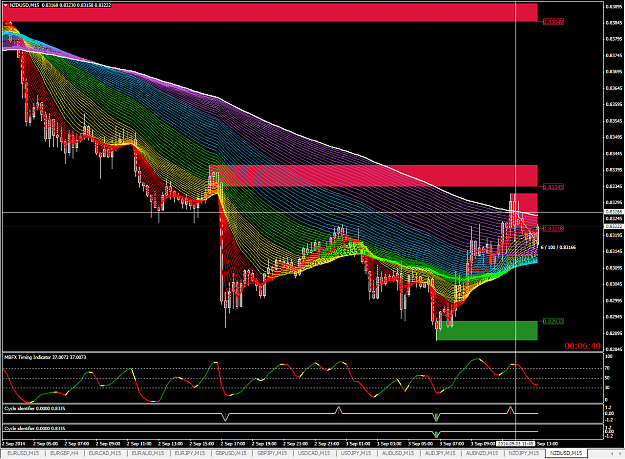This screenshot has height=459, width=625.
Task: Select the AUDUSD,M15 chart tab
Action: coord(398,453)
